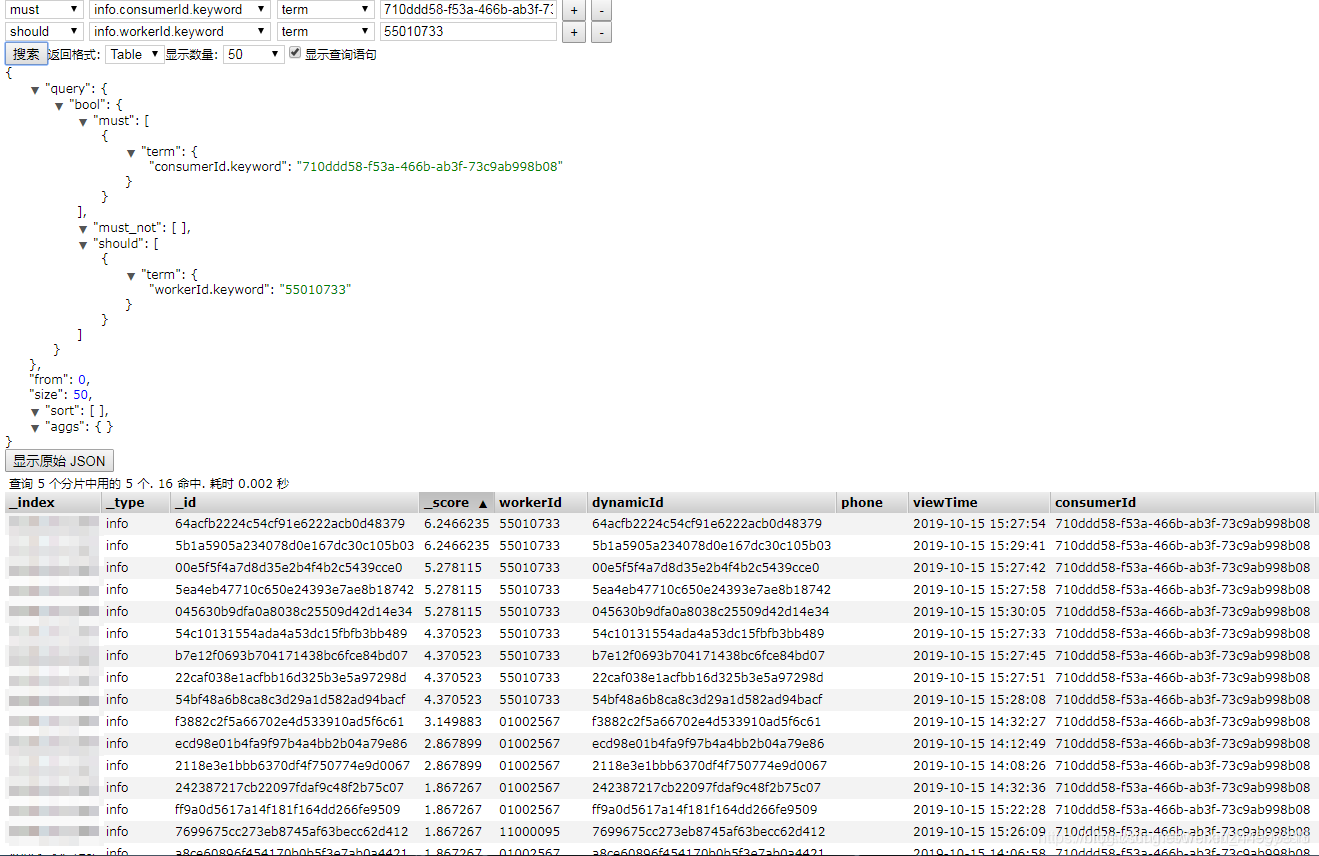Select _id cell 22caf038e1acfbb16d325b3e5a97298d
This screenshot has height=856, width=1319.
[291, 677]
